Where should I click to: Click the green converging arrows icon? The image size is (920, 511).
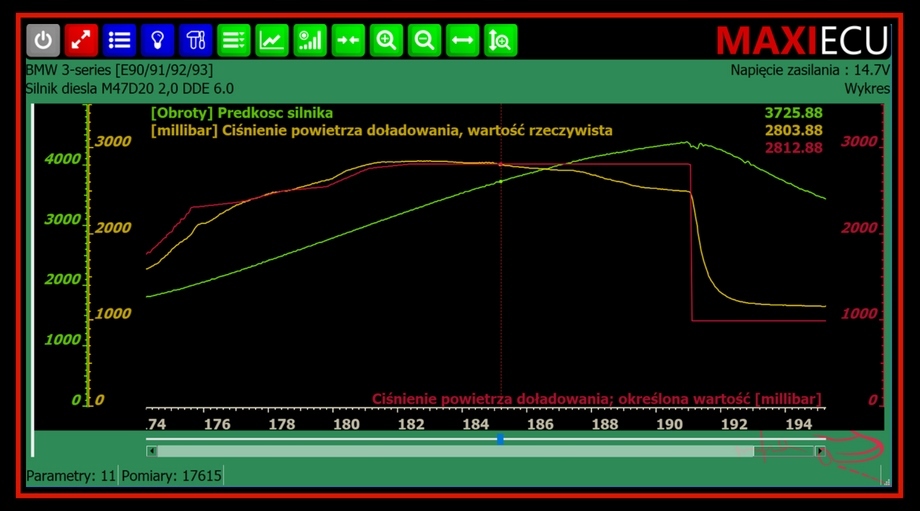click(x=348, y=40)
